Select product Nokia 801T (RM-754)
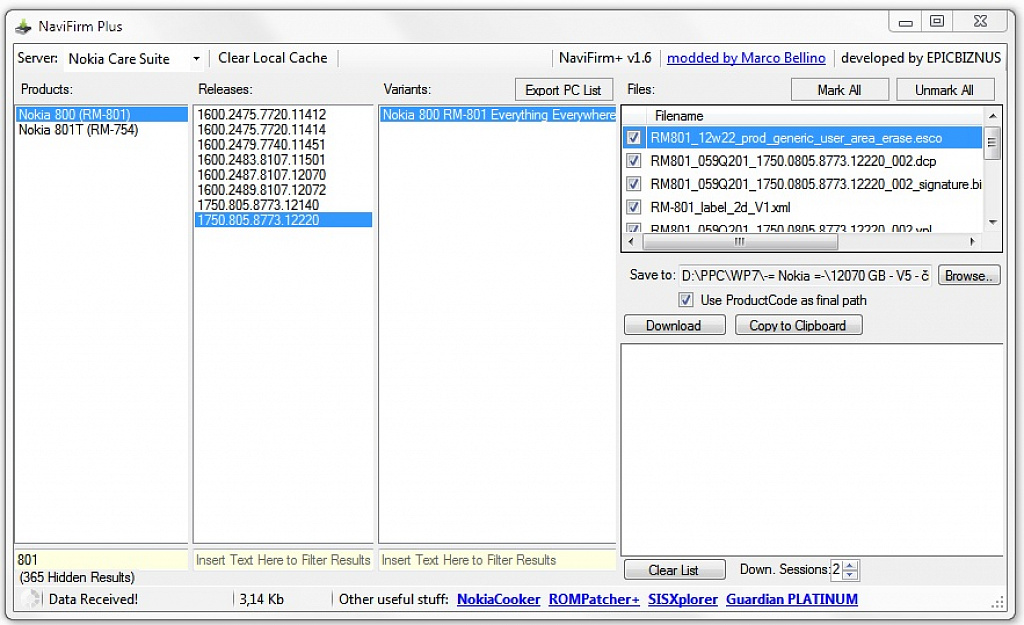 click(101, 130)
